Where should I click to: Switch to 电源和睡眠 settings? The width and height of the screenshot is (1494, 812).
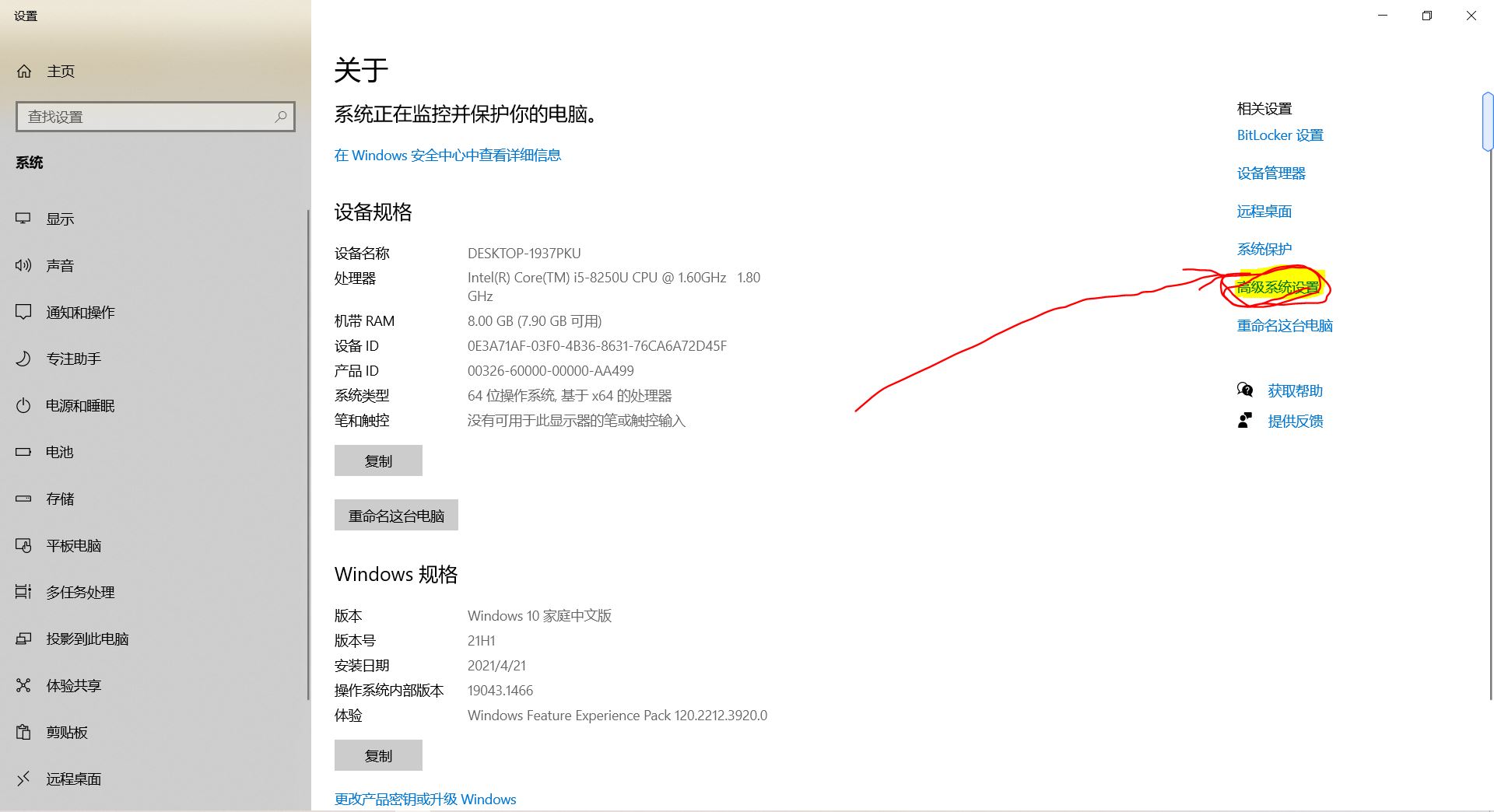tap(154, 405)
